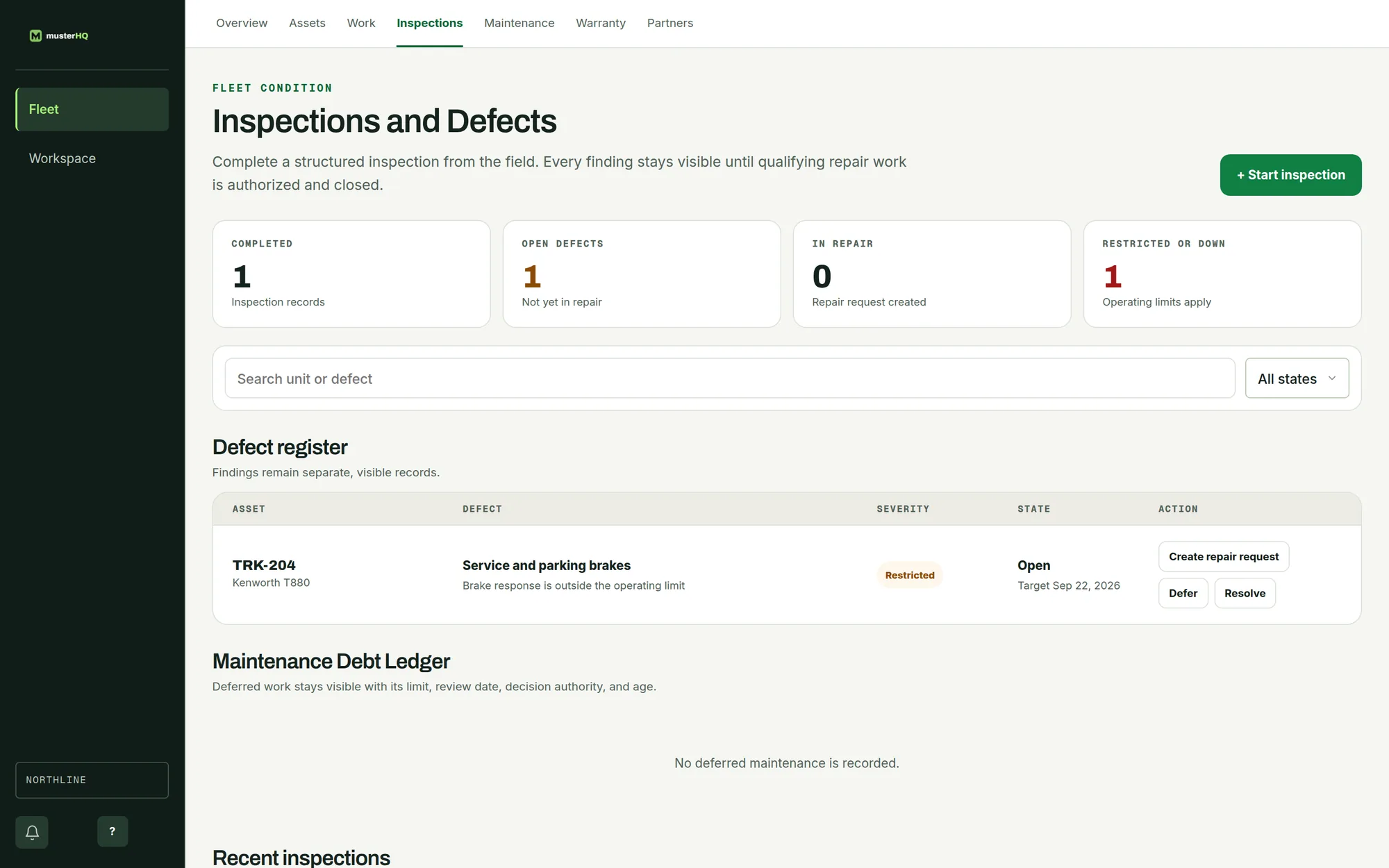
Task: Click the ASSET column header
Action: (249, 509)
